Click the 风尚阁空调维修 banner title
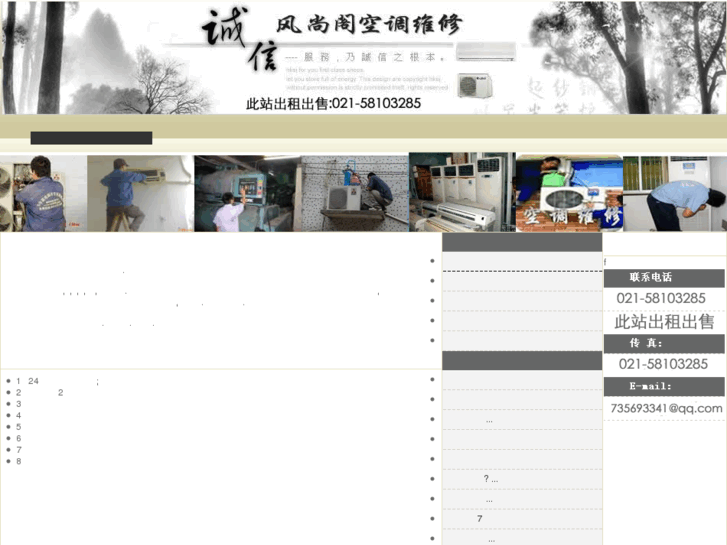The image size is (727, 545). (369, 24)
